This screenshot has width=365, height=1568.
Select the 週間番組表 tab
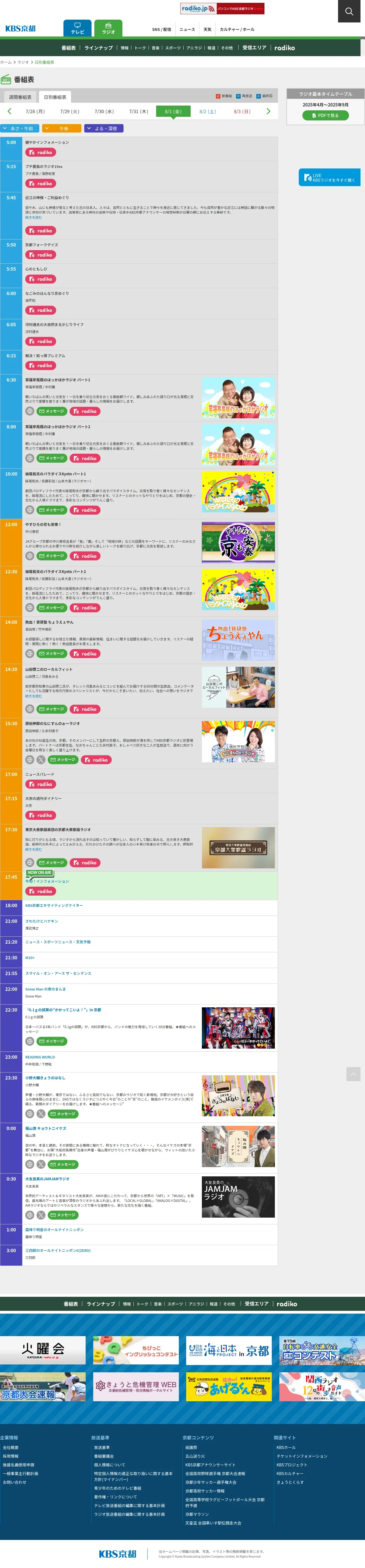pos(20,97)
